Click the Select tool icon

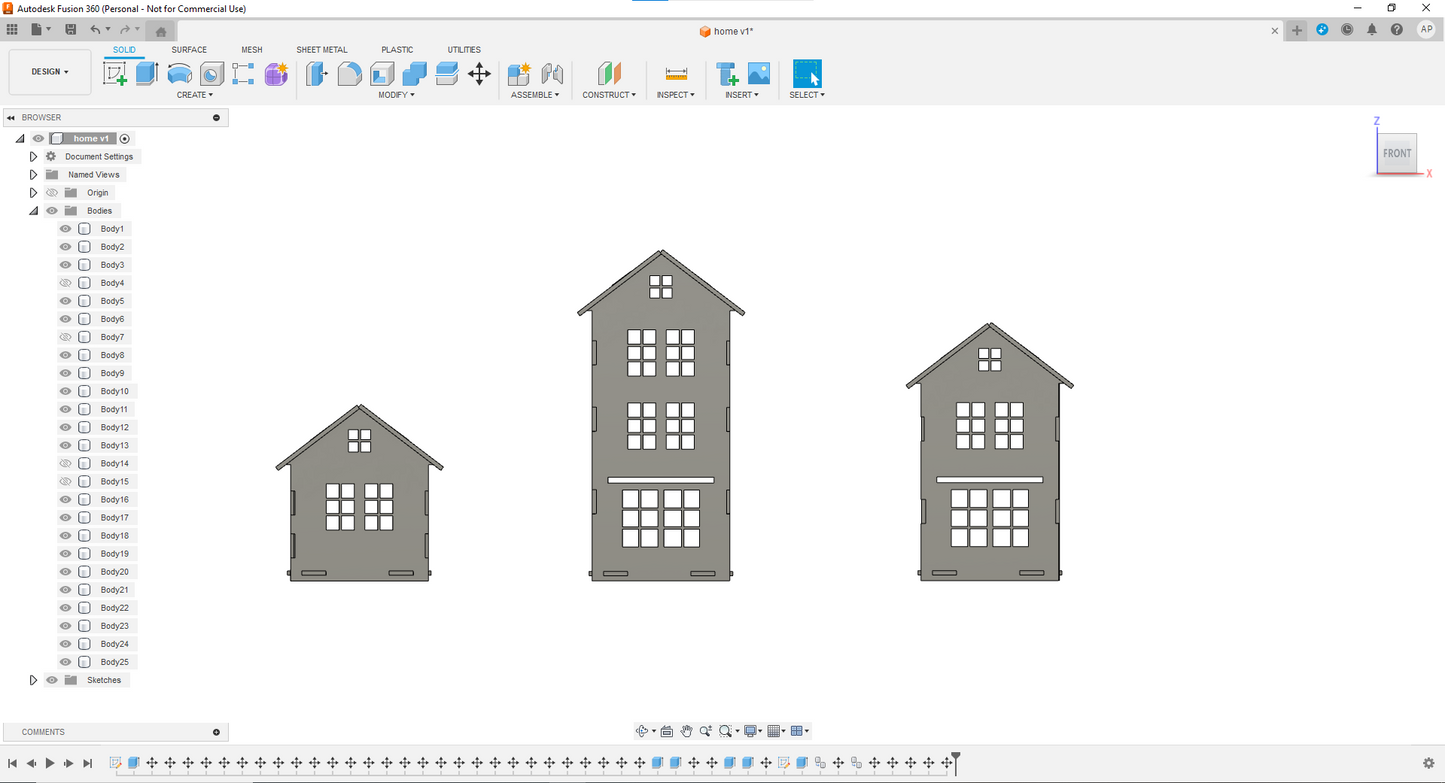coord(807,73)
